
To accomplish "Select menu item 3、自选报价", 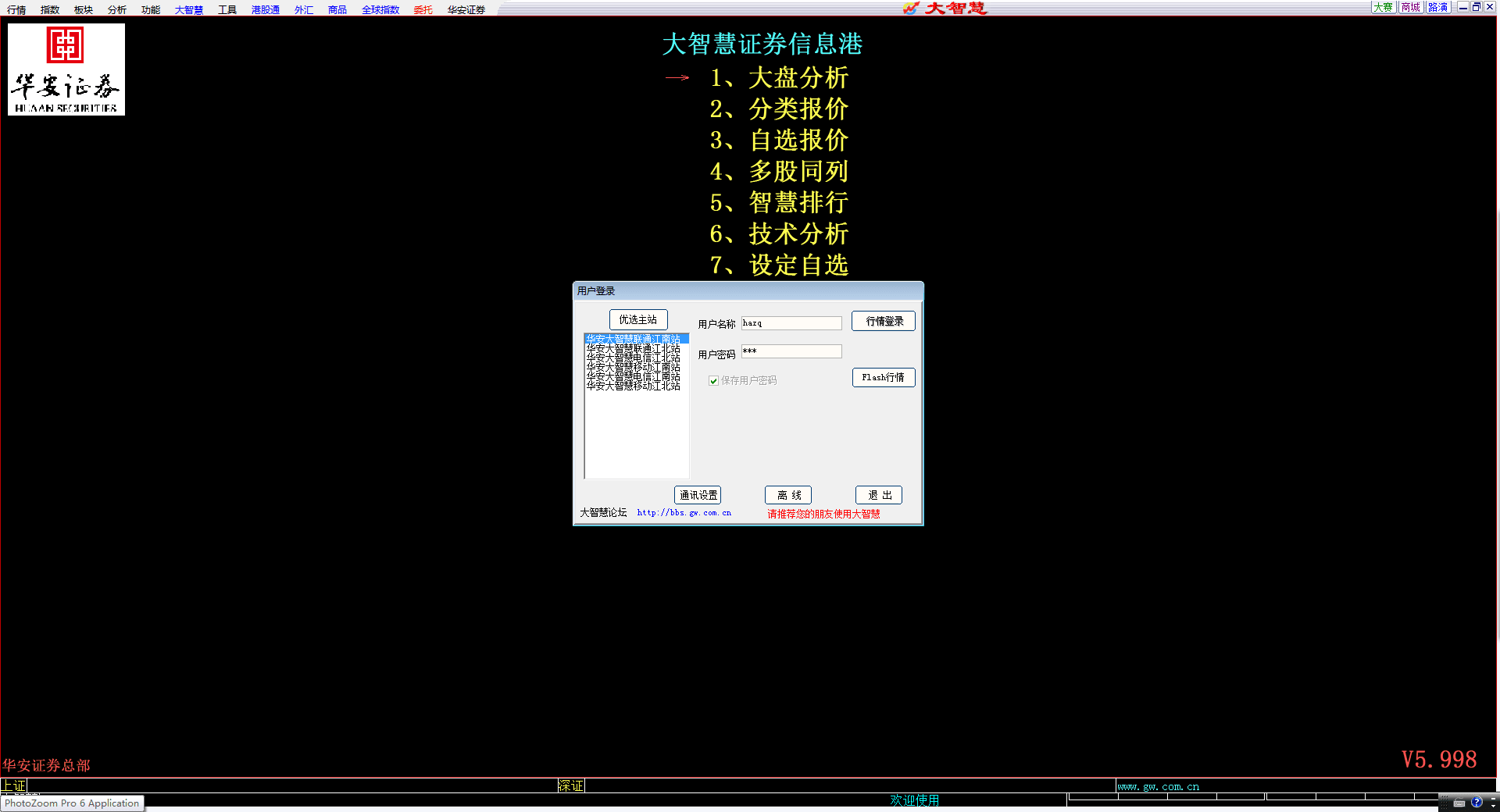I will (779, 141).
